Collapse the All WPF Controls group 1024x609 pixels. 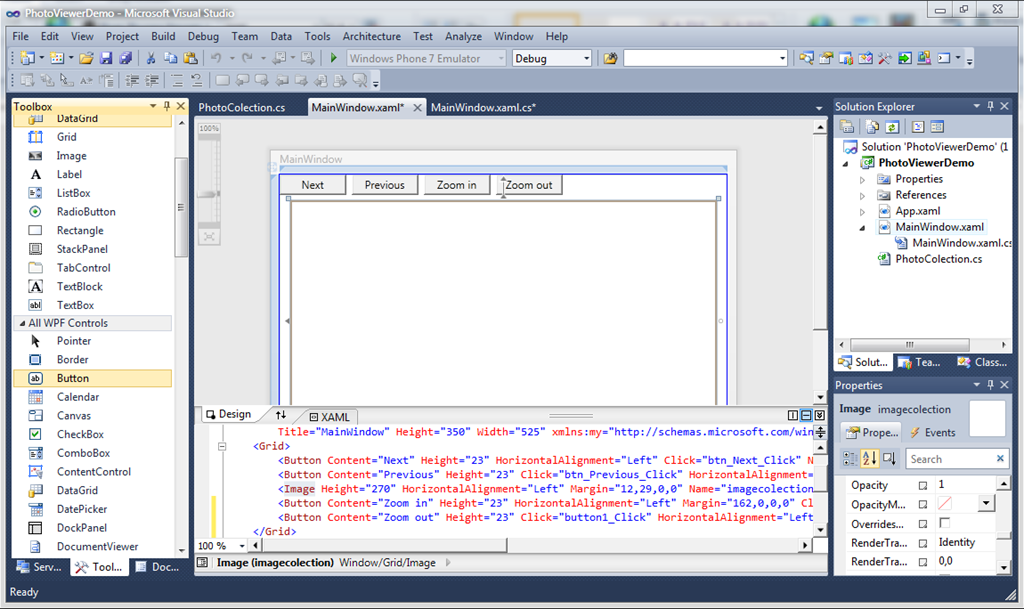pos(20,323)
